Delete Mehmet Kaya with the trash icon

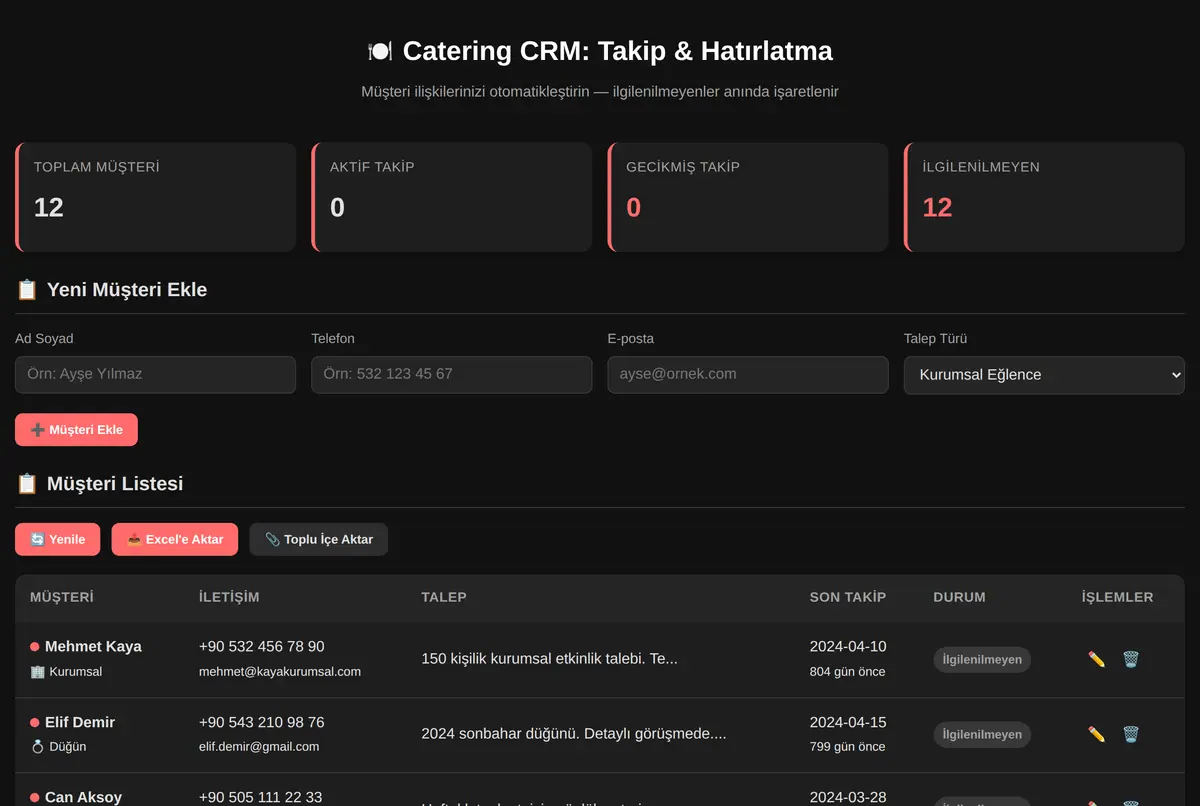[1130, 659]
